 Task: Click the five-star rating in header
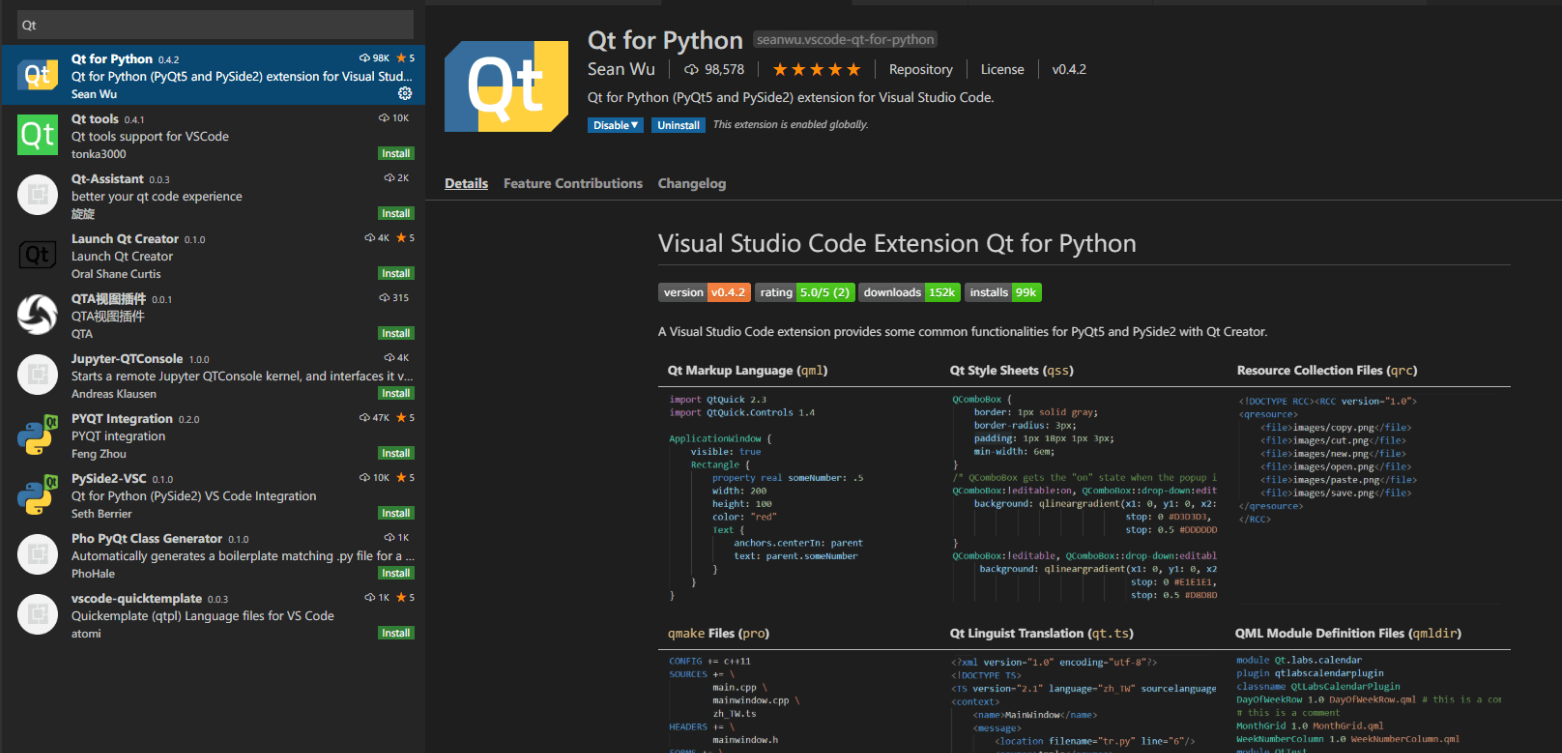[816, 70]
